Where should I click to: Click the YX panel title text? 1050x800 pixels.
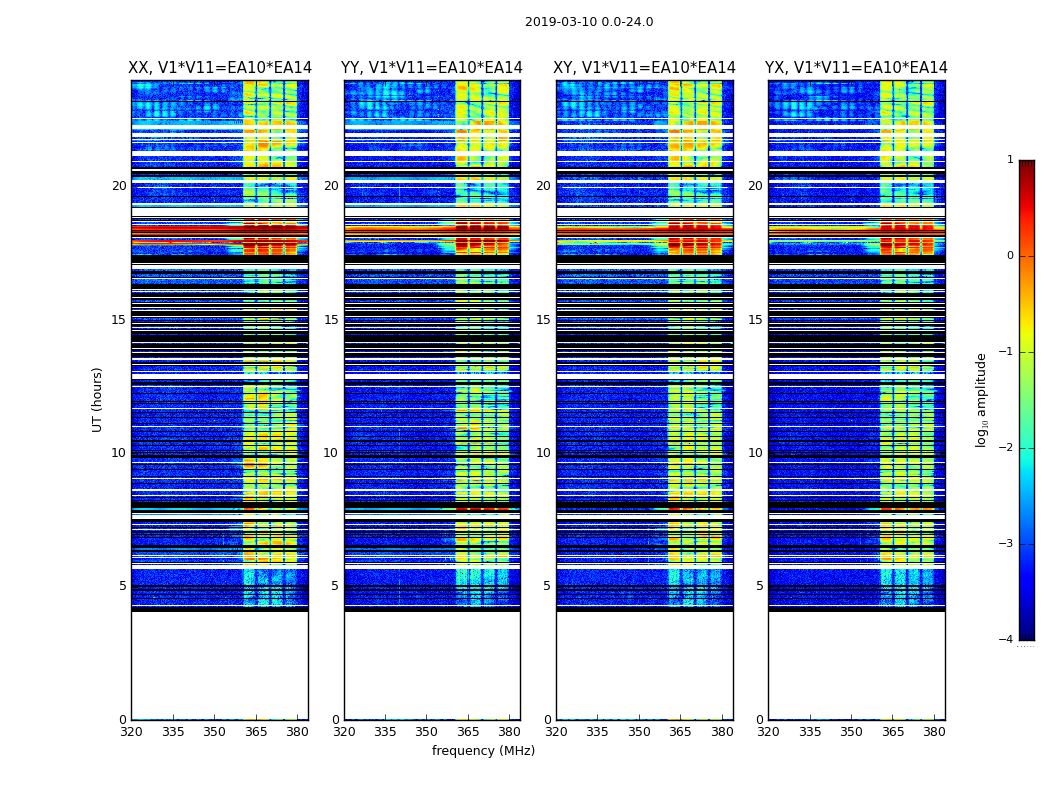click(x=856, y=68)
